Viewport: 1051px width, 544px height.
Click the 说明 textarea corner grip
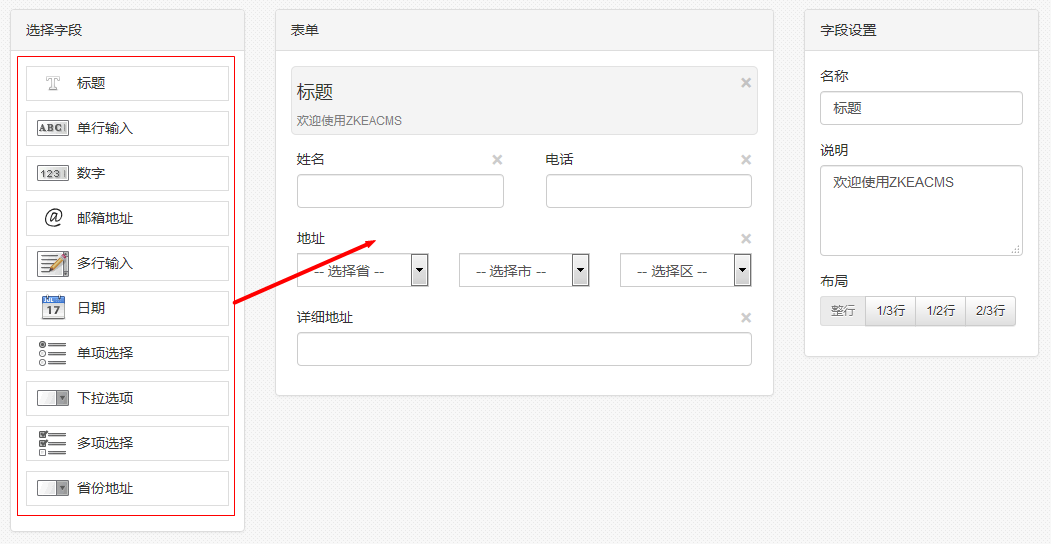click(x=1016, y=249)
